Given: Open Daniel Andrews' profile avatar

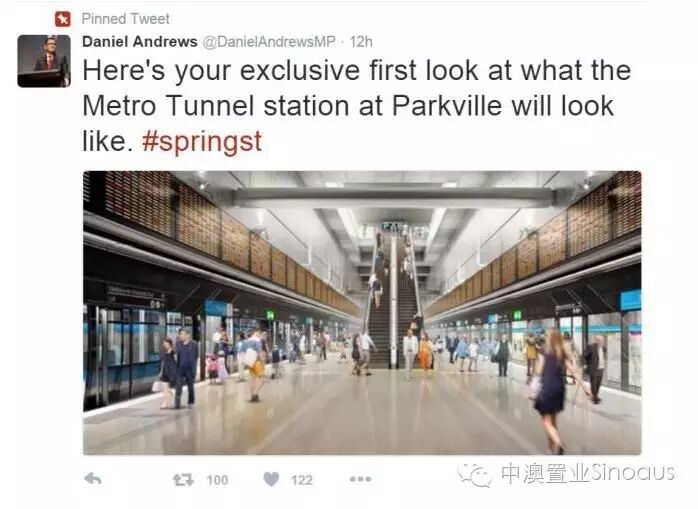Looking at the screenshot, I should point(44,61).
